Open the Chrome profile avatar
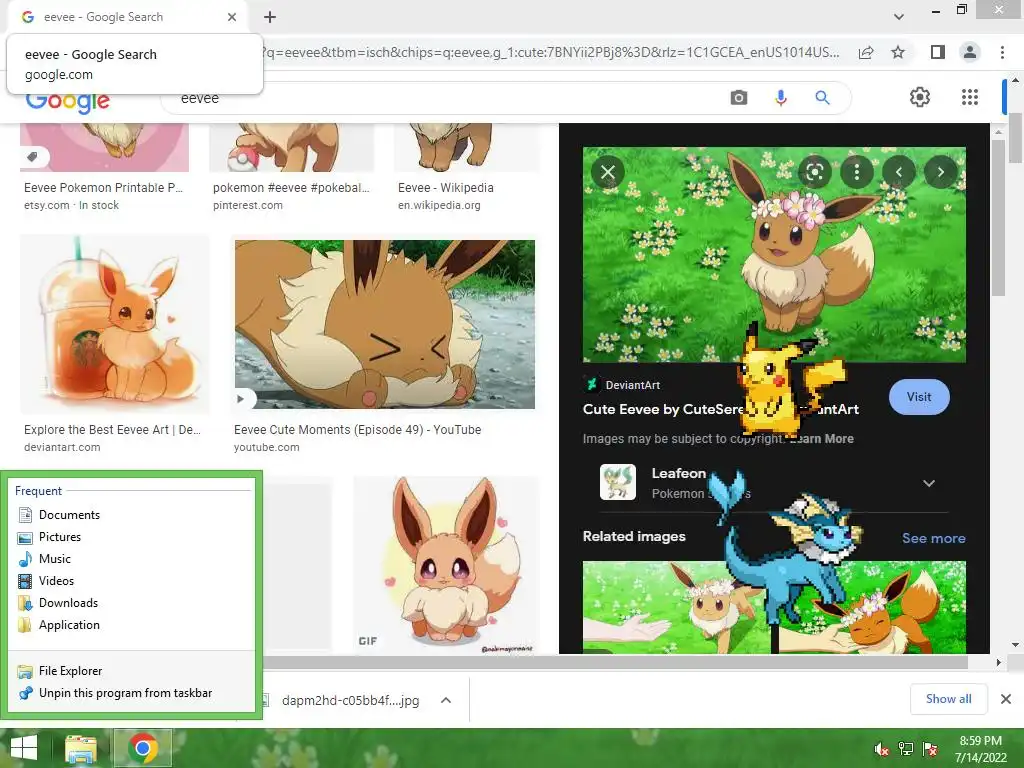Image resolution: width=1024 pixels, height=768 pixels. (x=970, y=52)
